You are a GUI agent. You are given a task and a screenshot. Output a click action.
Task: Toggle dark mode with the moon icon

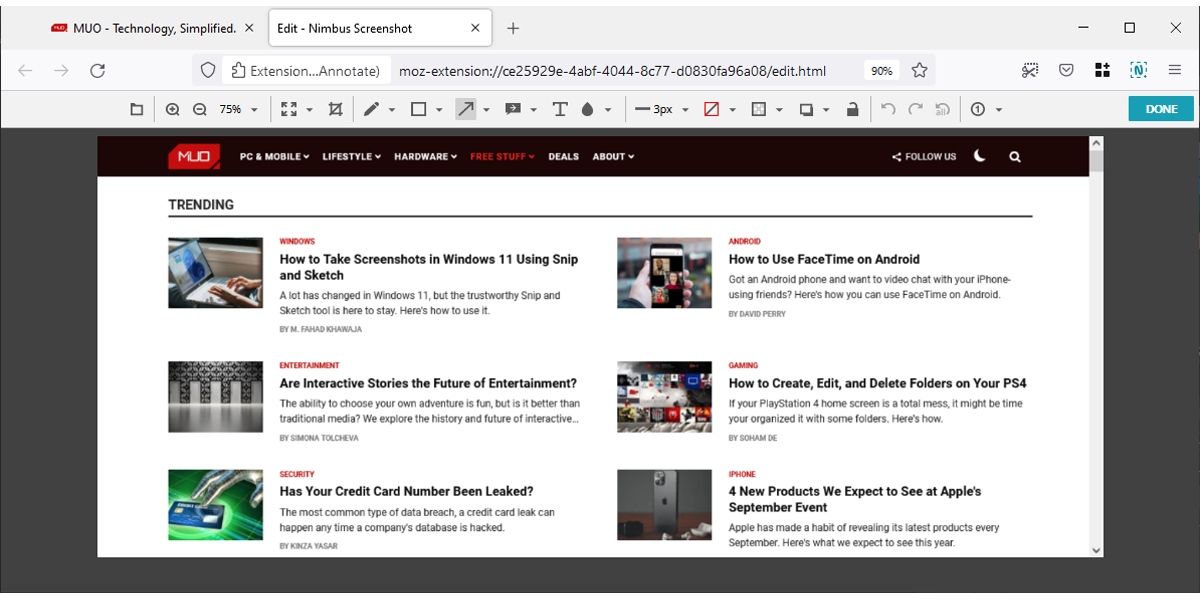[x=979, y=156]
